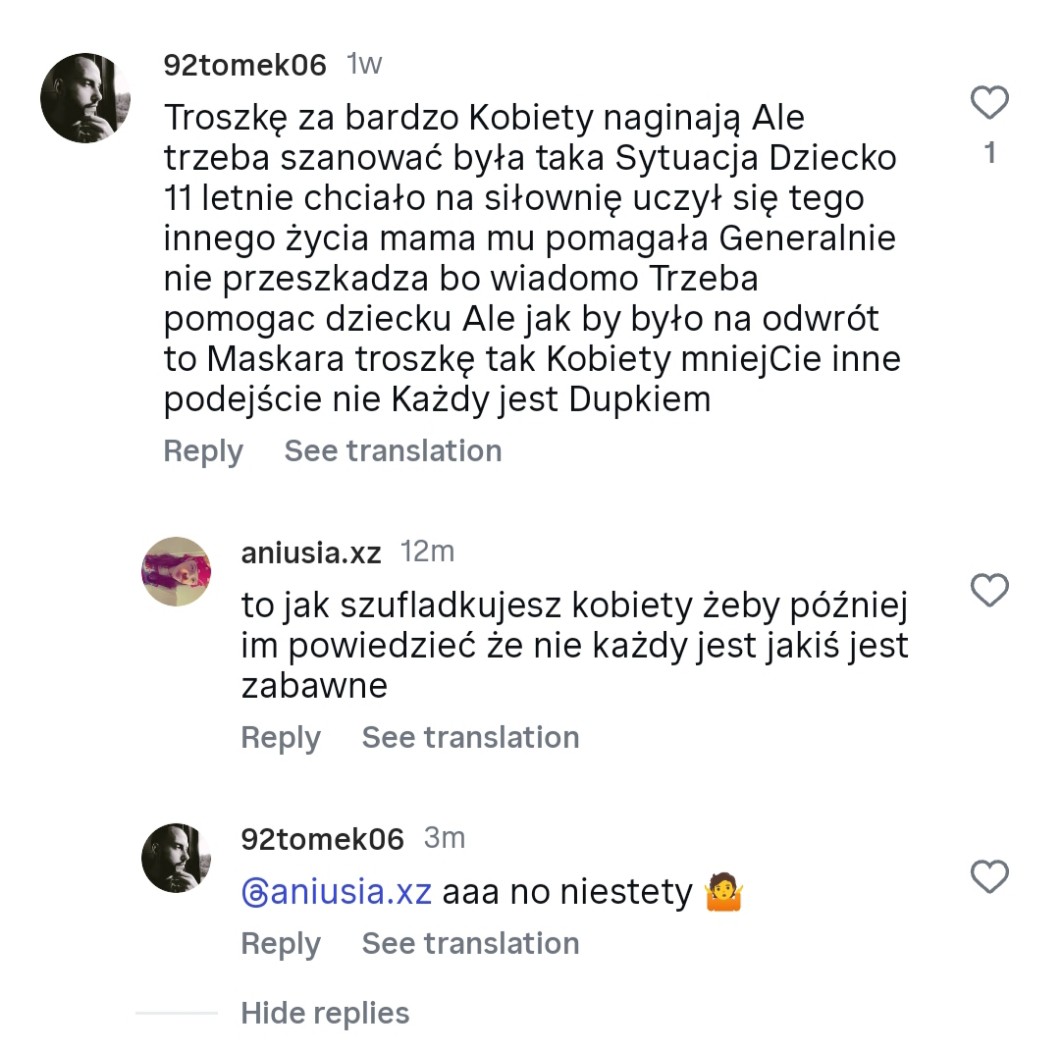1060x1050 pixels.
Task: View the like count on the top comment
Action: (x=990, y=154)
